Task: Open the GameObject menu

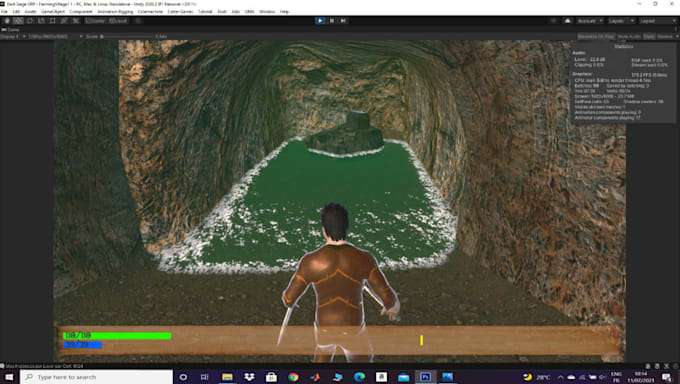Action: tap(53, 12)
